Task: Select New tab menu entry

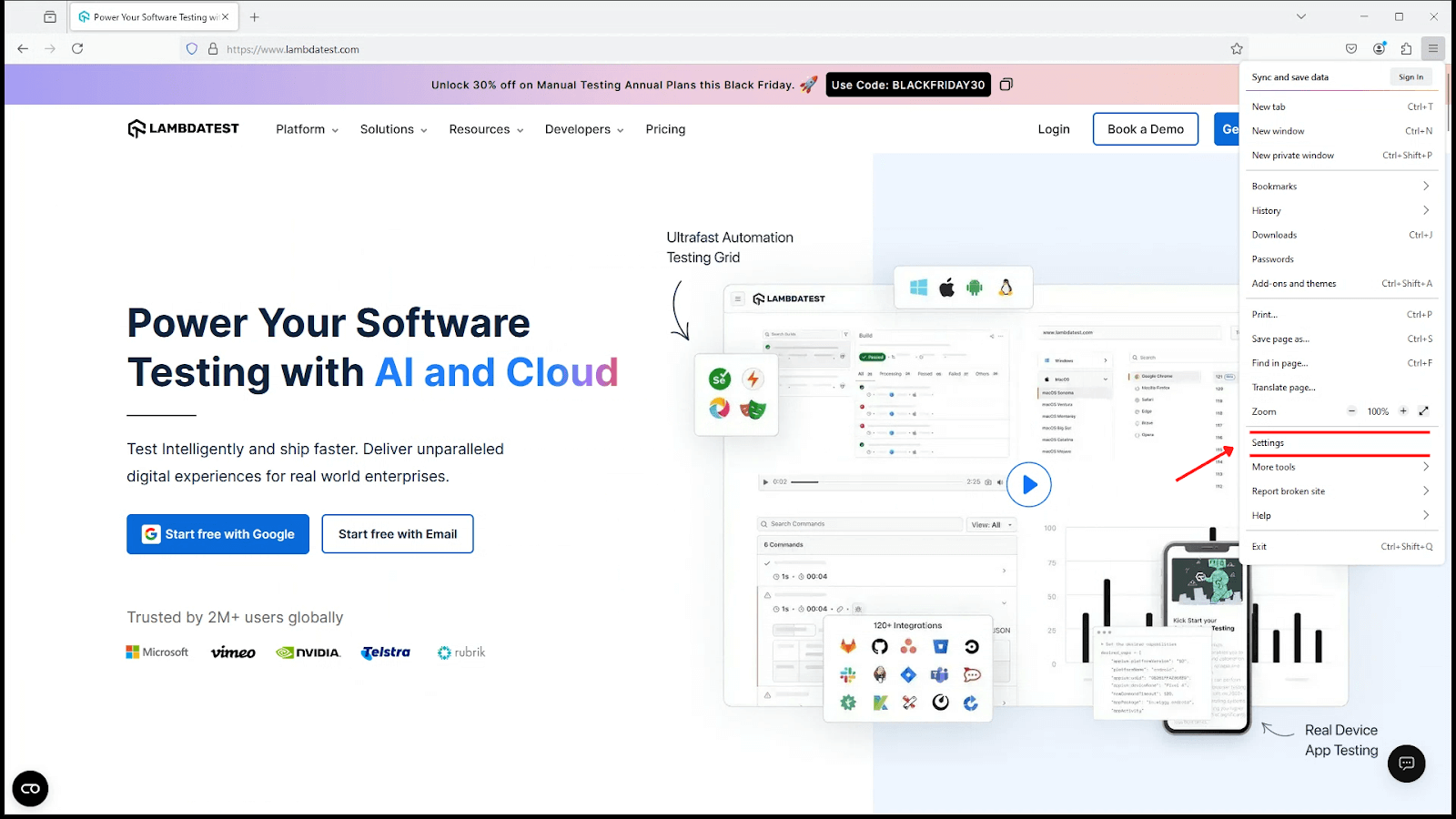Action: (1341, 106)
